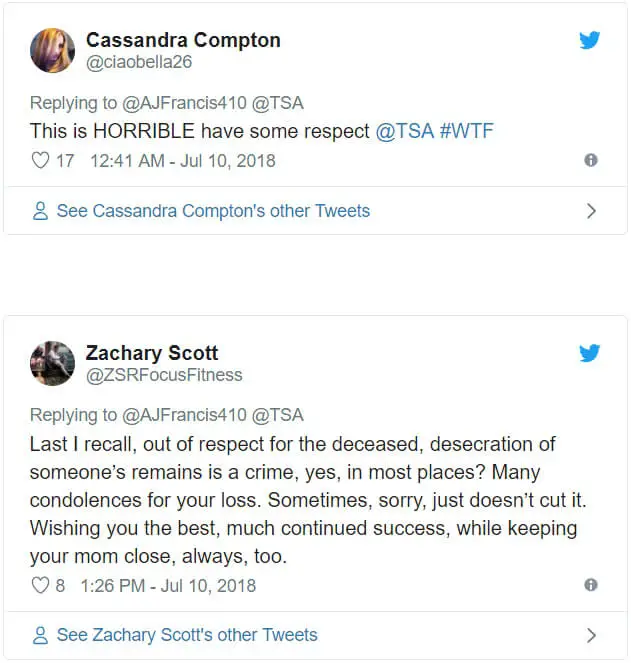The image size is (631, 663).
Task: Open the #WTF hashtag
Action: pos(466,131)
